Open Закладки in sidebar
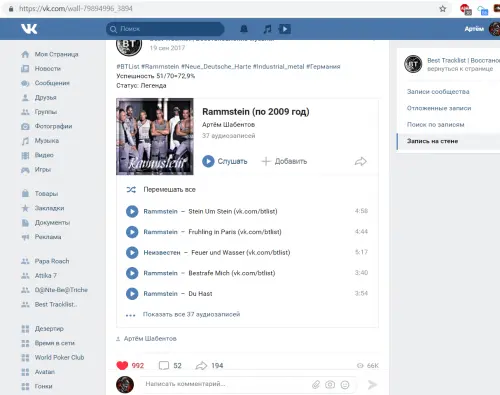The image size is (500, 395). [43, 208]
